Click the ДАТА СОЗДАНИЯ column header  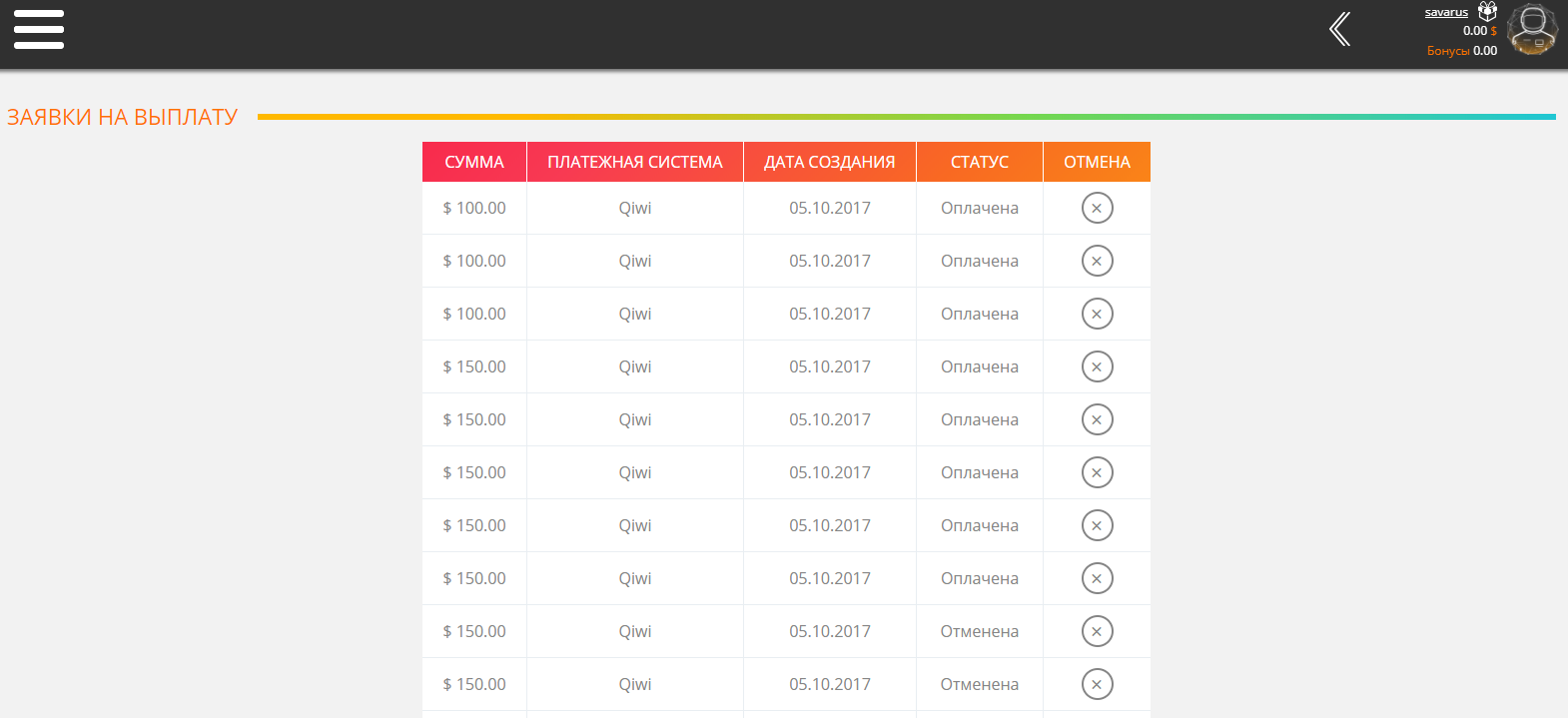click(x=830, y=162)
